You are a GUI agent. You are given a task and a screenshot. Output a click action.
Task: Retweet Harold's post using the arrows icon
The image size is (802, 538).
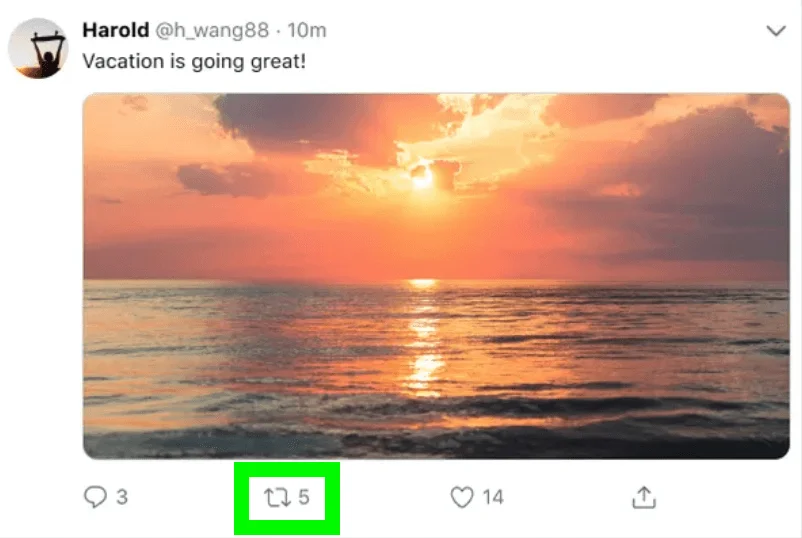(275, 497)
